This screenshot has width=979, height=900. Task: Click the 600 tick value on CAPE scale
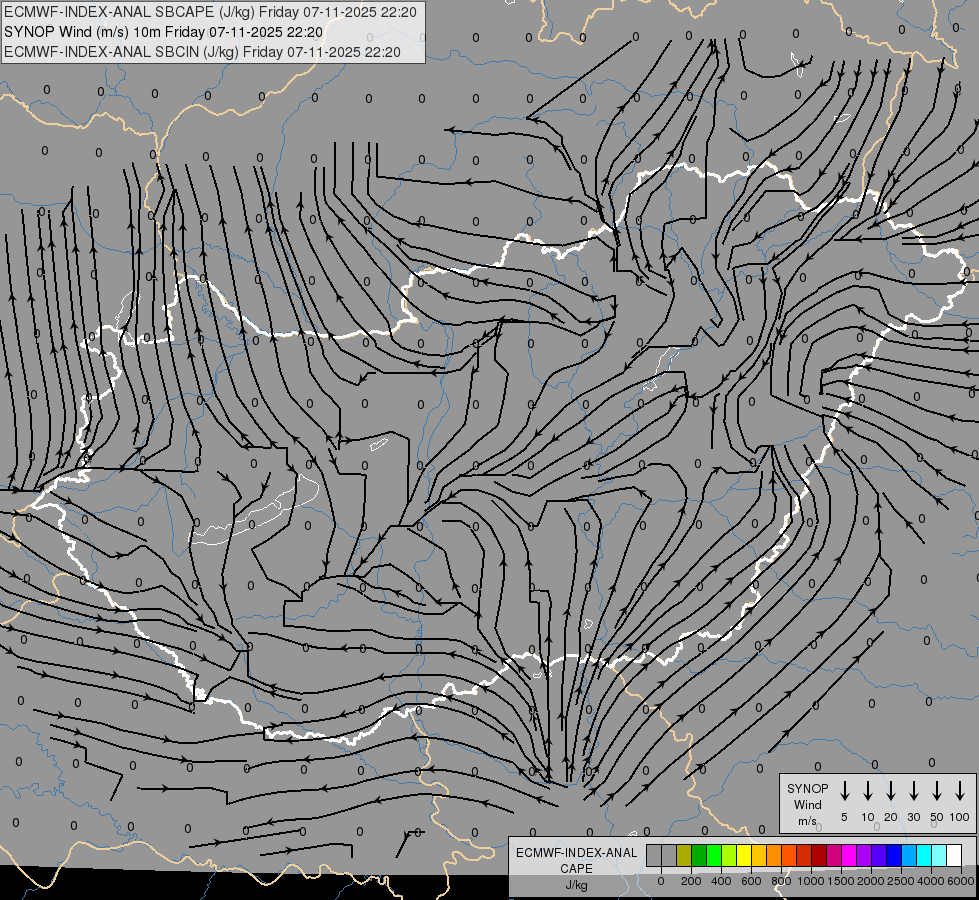coord(751,881)
